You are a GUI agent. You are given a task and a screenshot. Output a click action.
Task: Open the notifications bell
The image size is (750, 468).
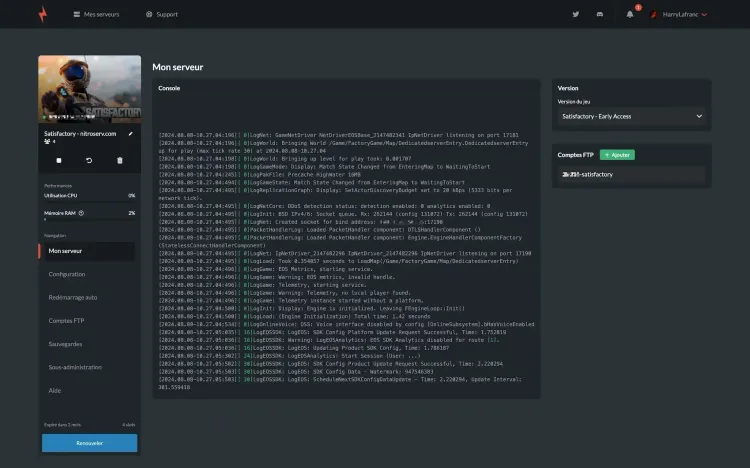630,14
